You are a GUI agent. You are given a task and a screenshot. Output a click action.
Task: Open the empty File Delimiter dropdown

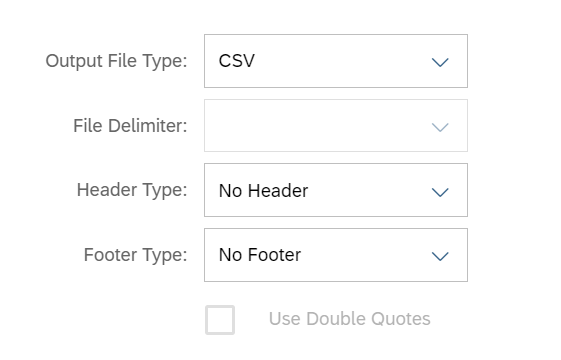[x=336, y=126]
